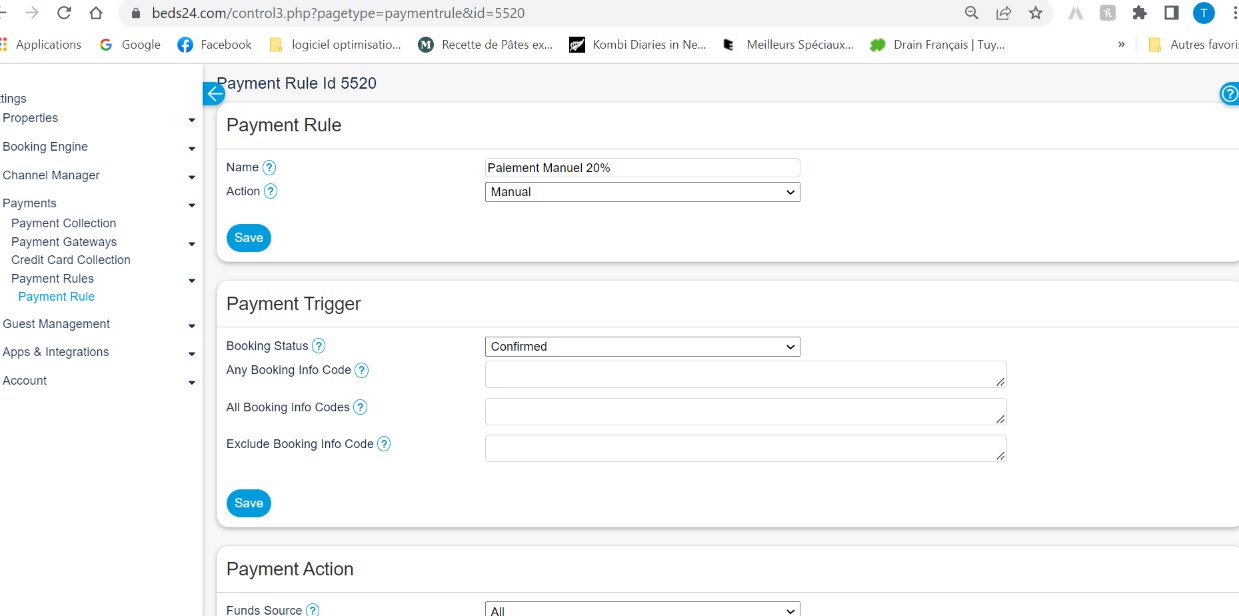
Task: Open help for Booking Status field
Action: (318, 346)
